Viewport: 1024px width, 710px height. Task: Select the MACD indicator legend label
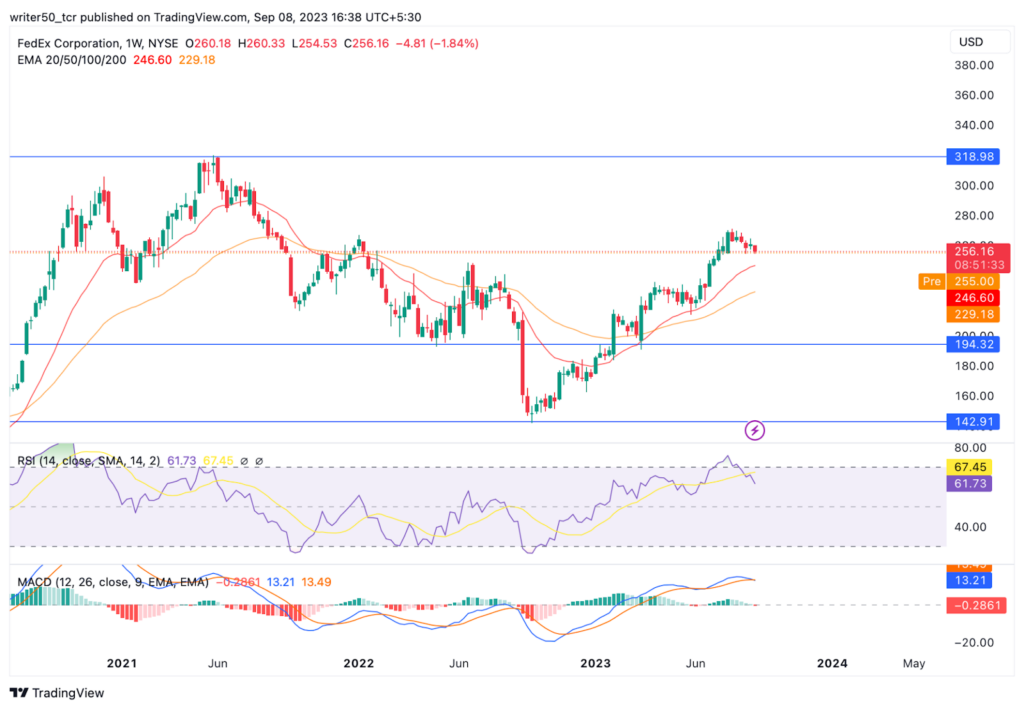point(113,582)
